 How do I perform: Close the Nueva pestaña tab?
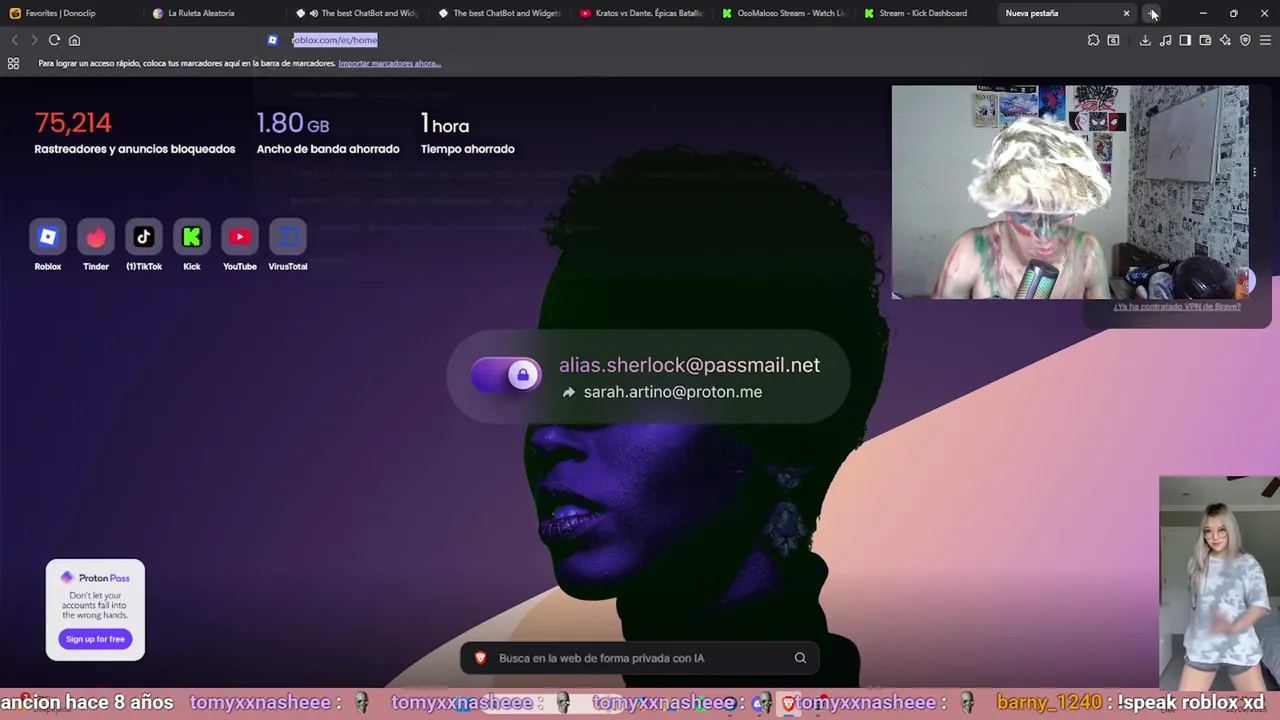click(x=1126, y=13)
